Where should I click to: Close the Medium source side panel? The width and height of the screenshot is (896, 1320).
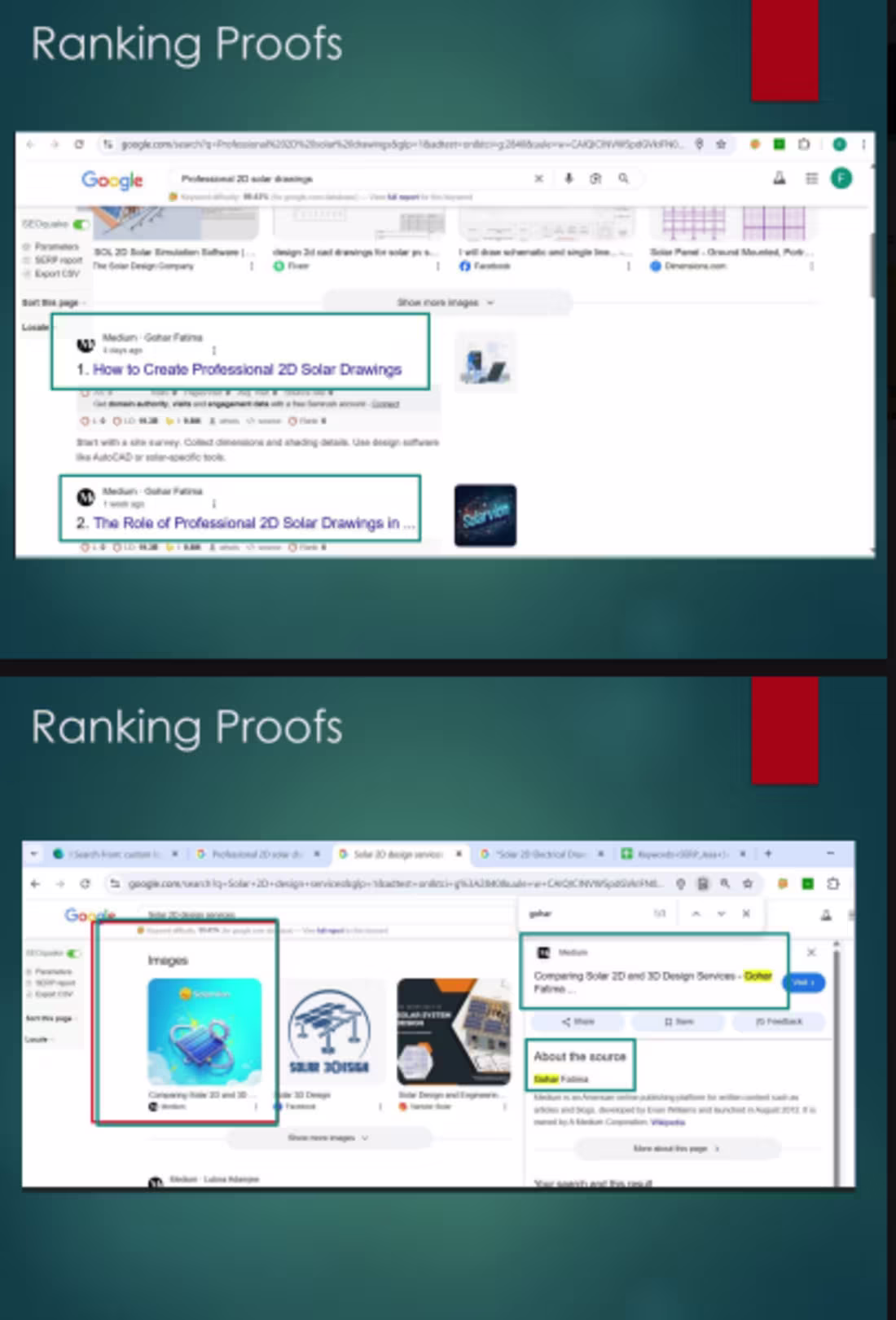coord(811,952)
